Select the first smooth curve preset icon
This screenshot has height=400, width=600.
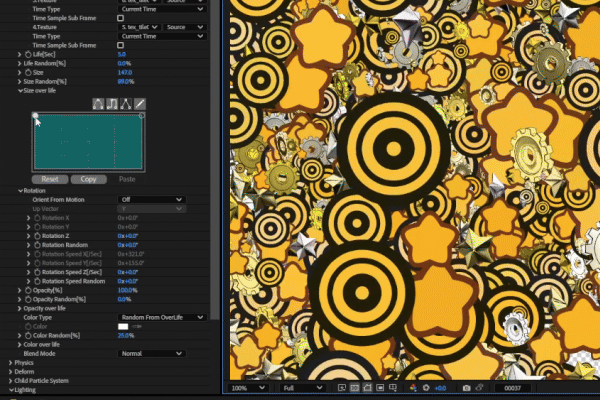click(x=98, y=103)
